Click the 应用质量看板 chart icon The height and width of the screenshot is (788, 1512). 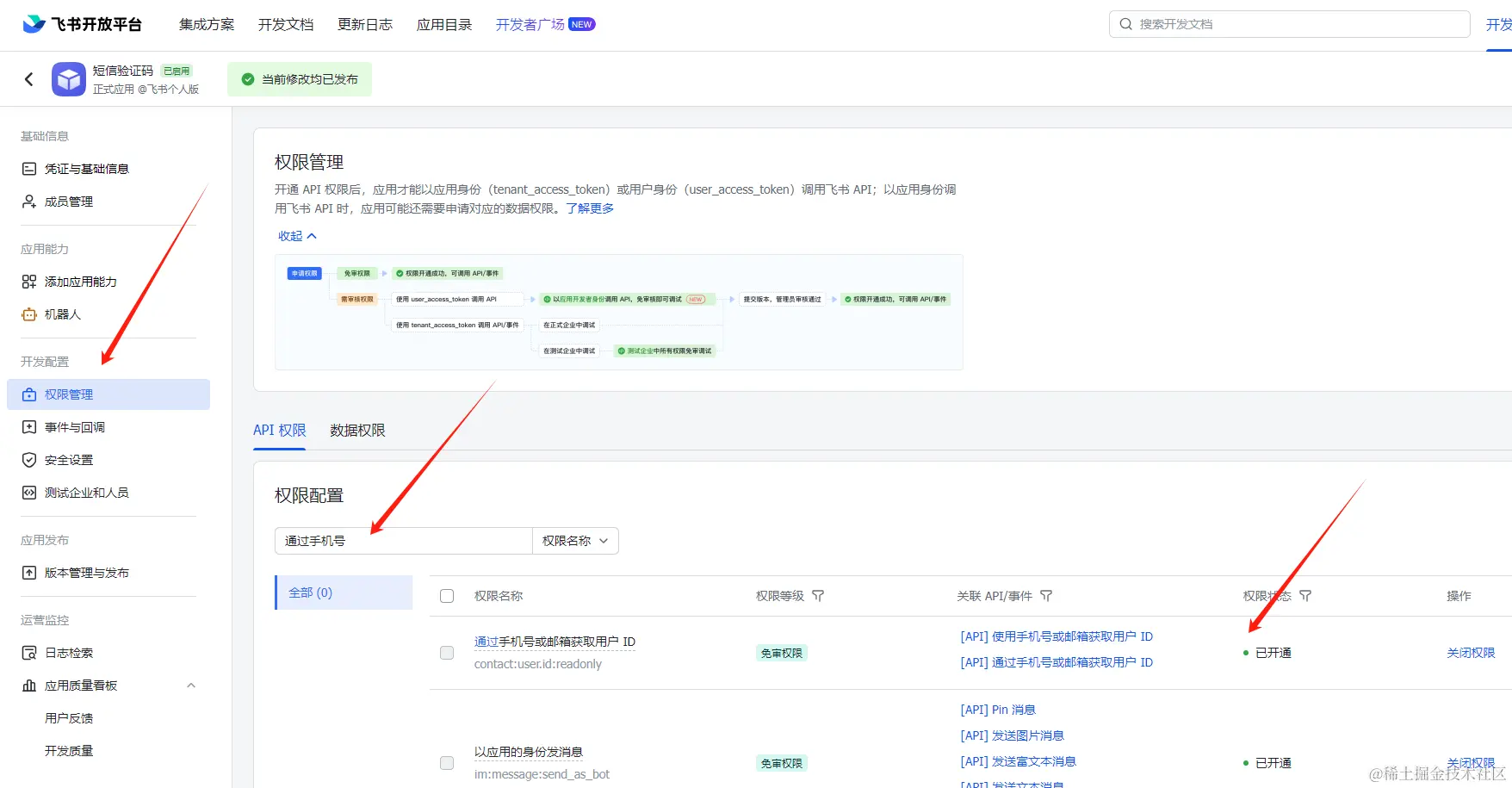click(29, 686)
